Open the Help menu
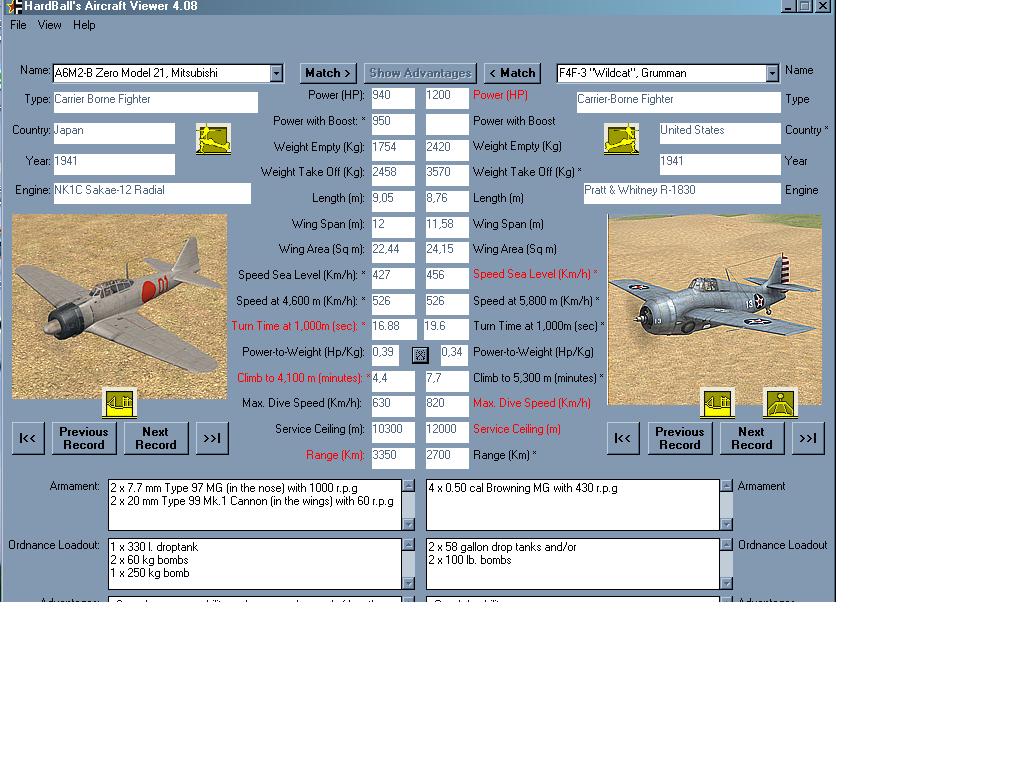Screen dimensions: 1024x768 tap(84, 25)
